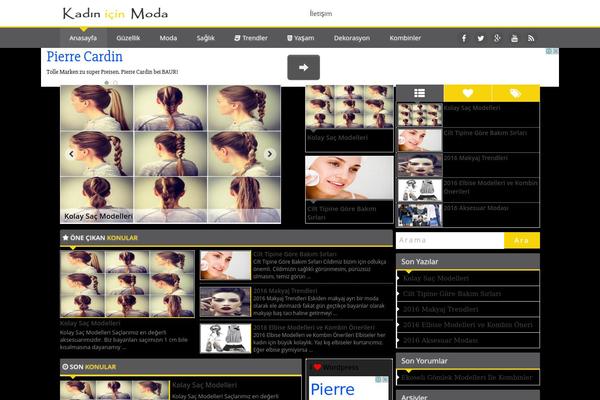
Task: Click the yellow Ara search button
Action: (522, 240)
